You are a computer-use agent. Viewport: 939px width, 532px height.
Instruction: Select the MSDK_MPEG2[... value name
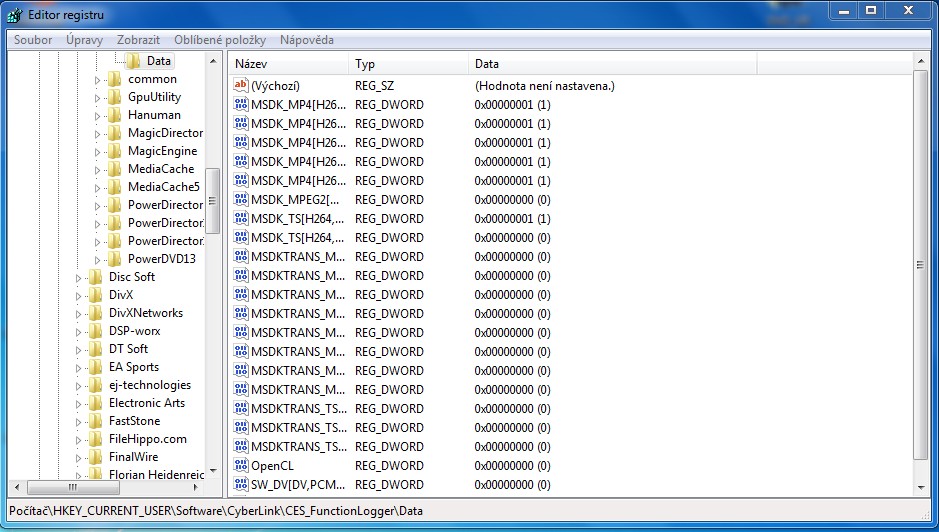pos(295,200)
